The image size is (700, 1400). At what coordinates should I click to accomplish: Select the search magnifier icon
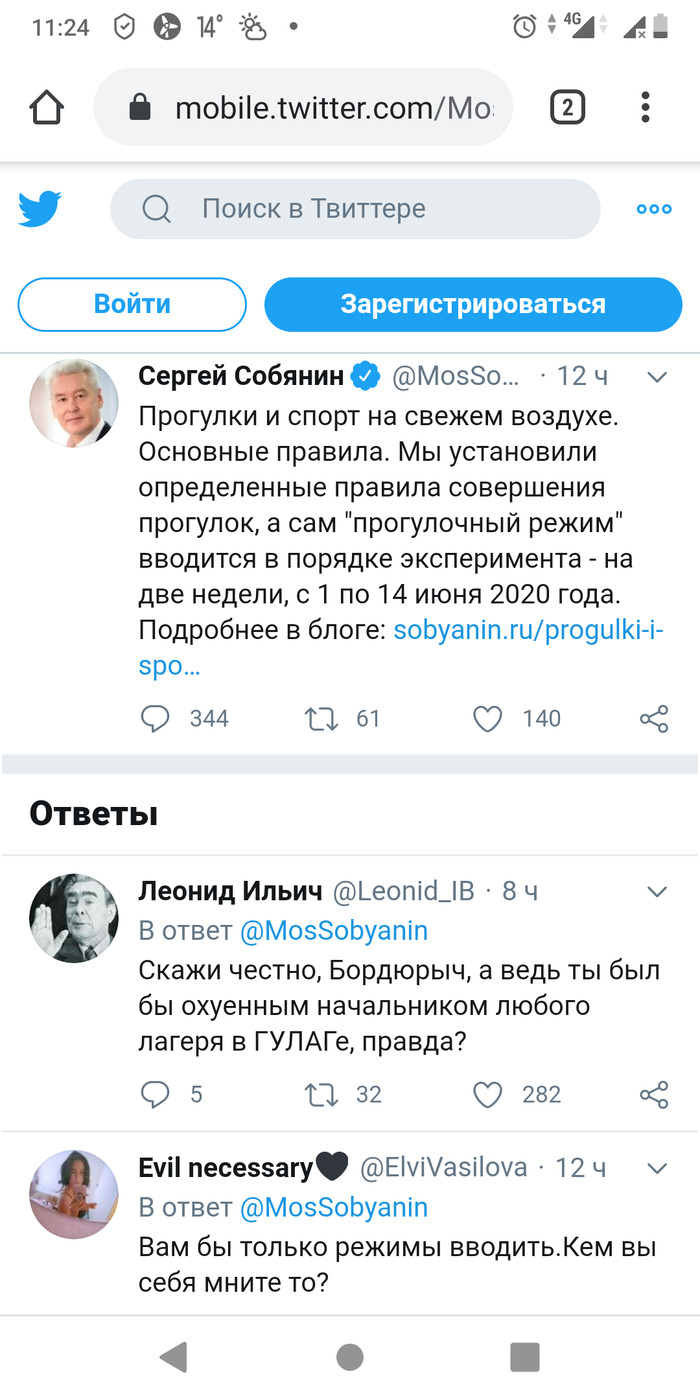(156, 209)
